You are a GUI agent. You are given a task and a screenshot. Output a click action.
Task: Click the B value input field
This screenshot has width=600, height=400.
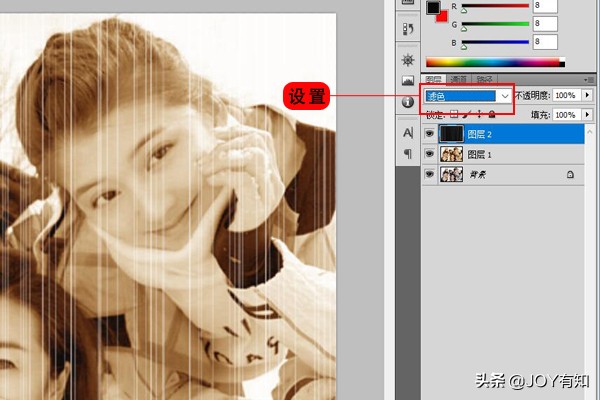coord(545,42)
